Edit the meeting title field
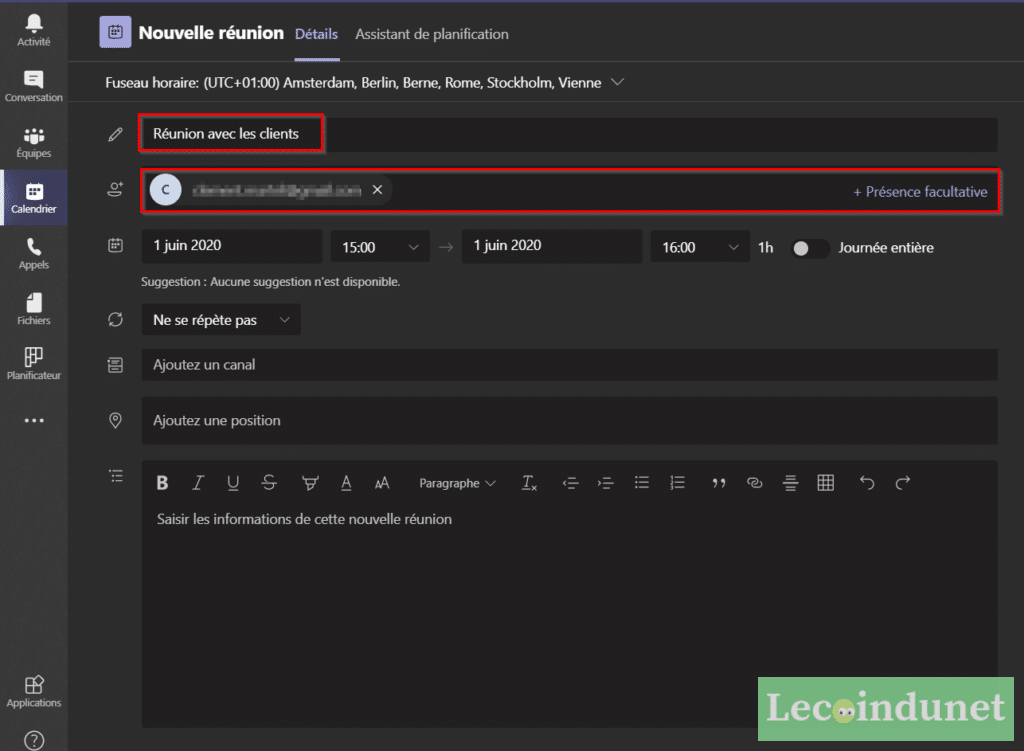This screenshot has height=751, width=1024. [569, 134]
